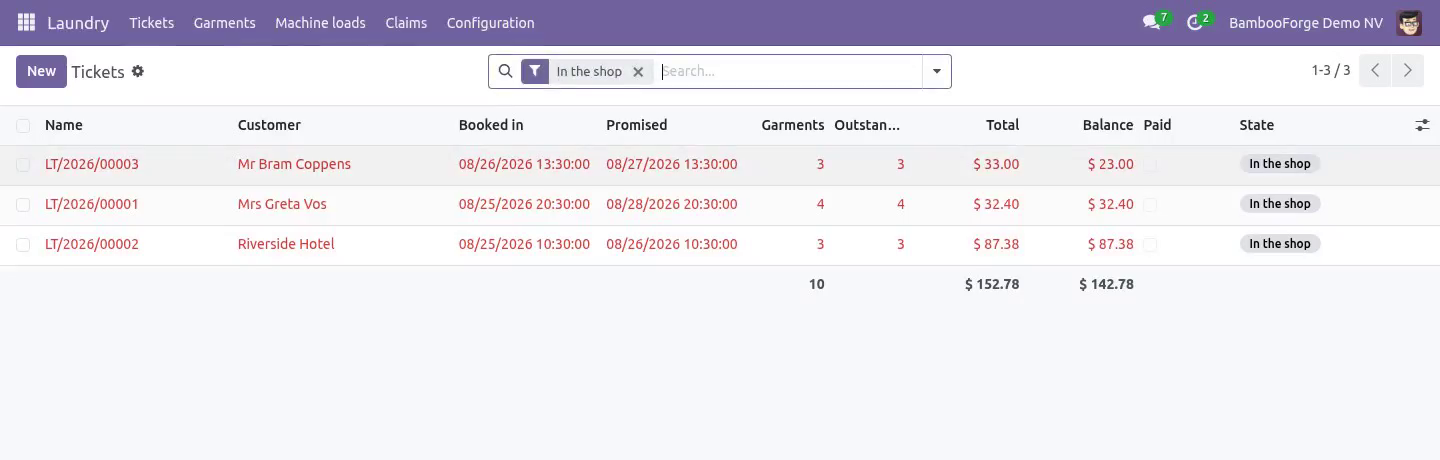Click 'In the shop' state of LT/2026/00003

pyautogui.click(x=1280, y=164)
